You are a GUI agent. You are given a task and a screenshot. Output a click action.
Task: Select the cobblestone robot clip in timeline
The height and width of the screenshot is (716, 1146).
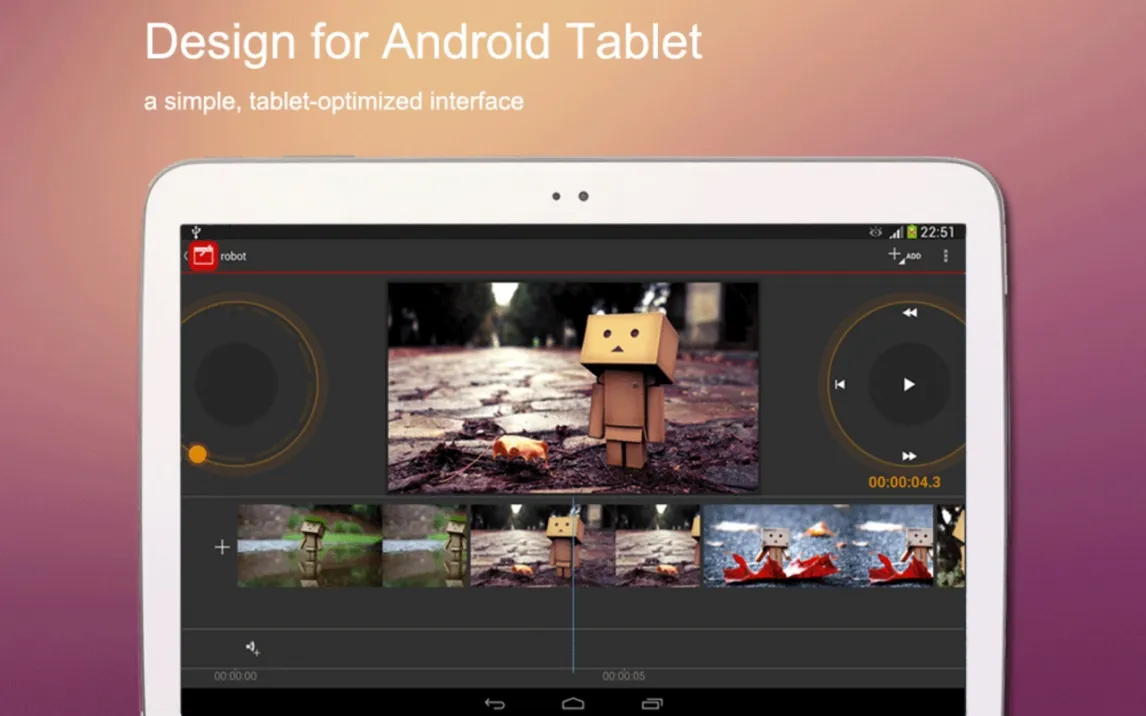585,546
